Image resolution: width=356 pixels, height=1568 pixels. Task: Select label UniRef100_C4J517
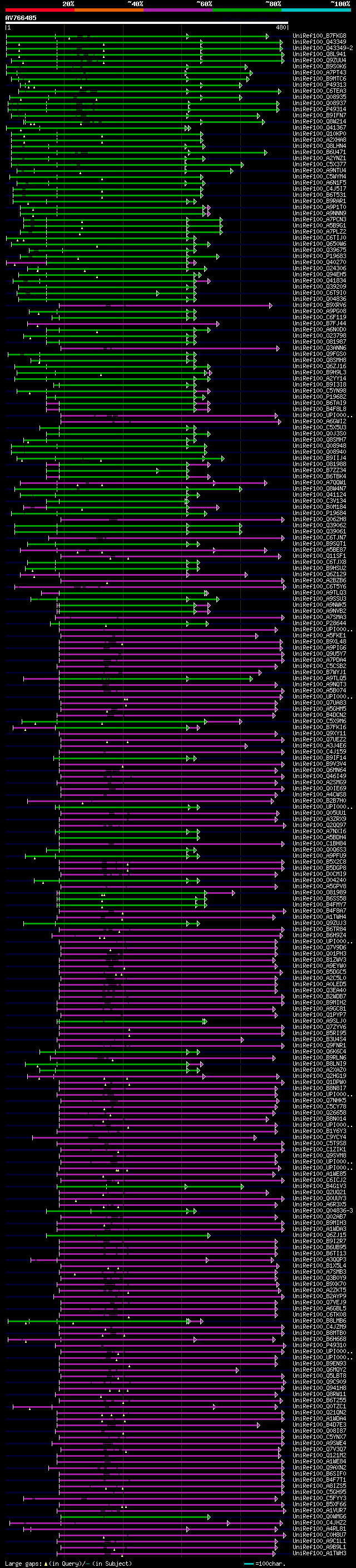(x=319, y=189)
